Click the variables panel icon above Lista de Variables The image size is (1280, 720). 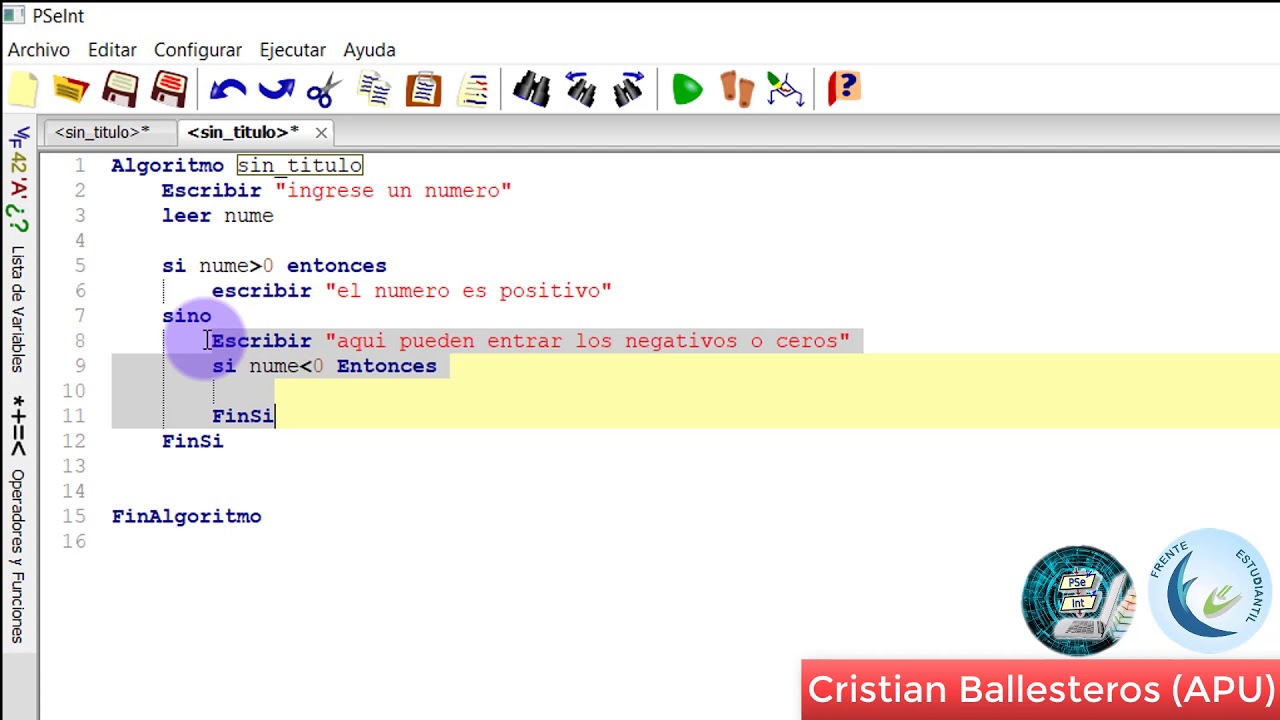pyautogui.click(x=18, y=178)
